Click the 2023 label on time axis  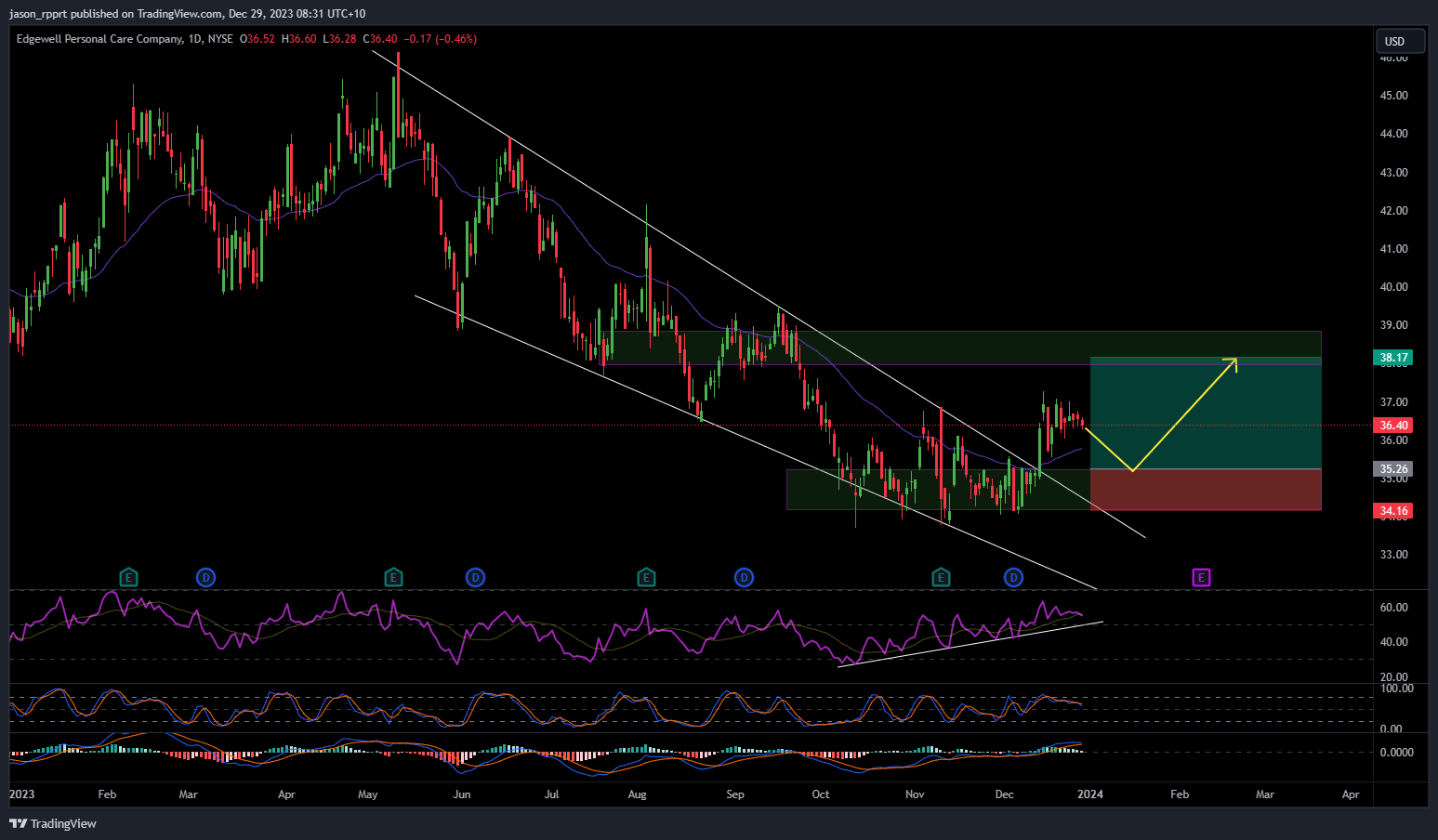click(21, 794)
